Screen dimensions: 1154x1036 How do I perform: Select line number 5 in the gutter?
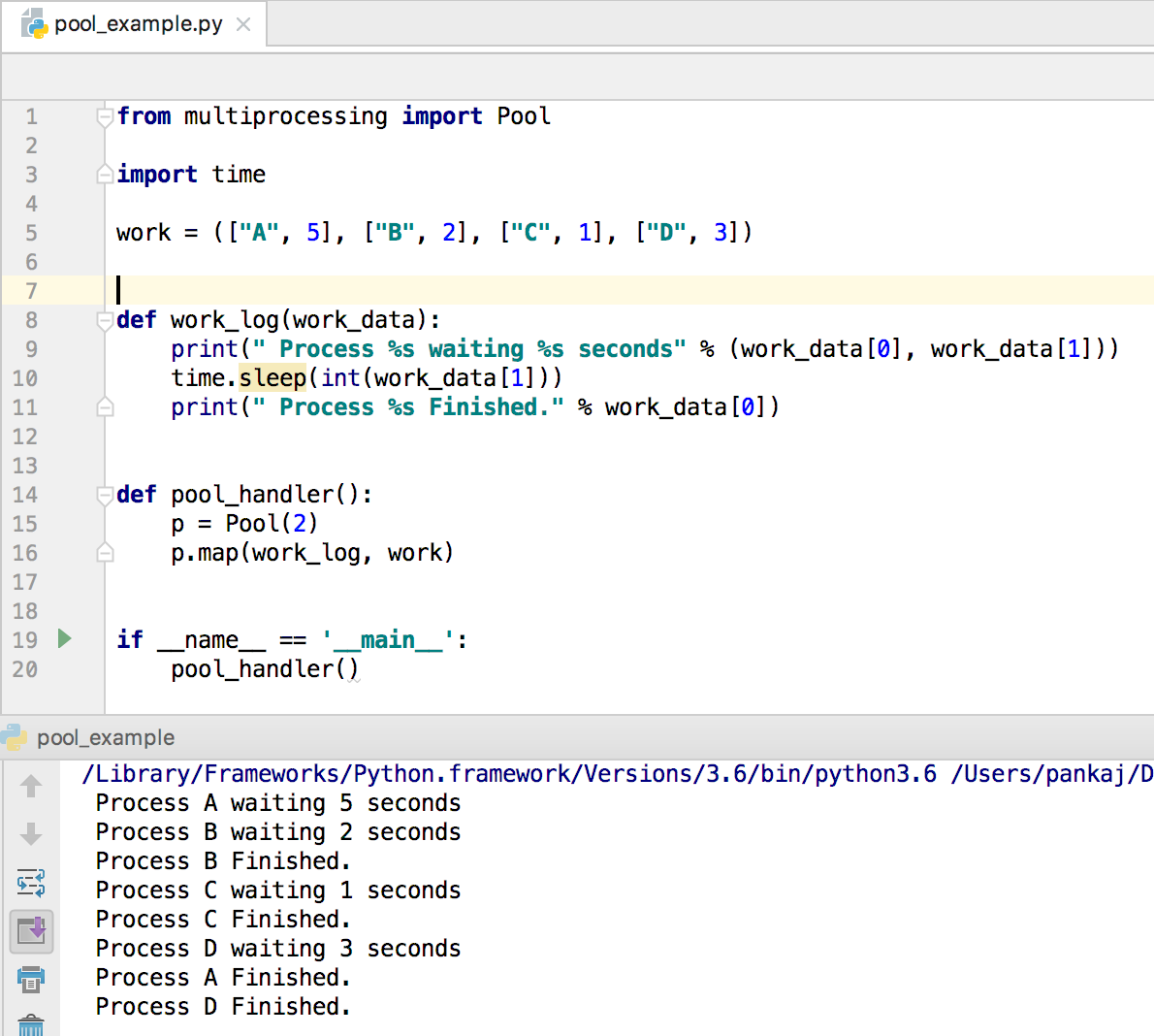(31, 232)
